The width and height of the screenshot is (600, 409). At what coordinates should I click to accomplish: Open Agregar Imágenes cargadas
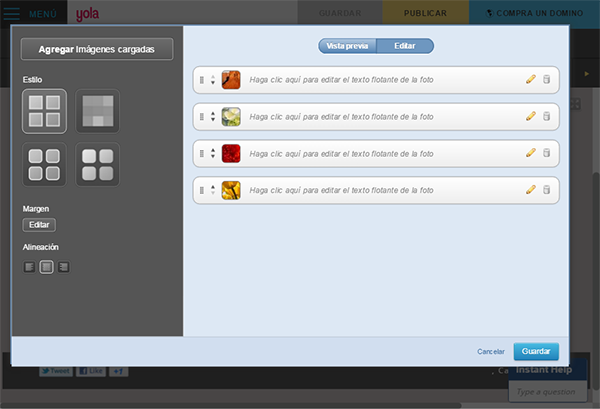pyautogui.click(x=97, y=49)
